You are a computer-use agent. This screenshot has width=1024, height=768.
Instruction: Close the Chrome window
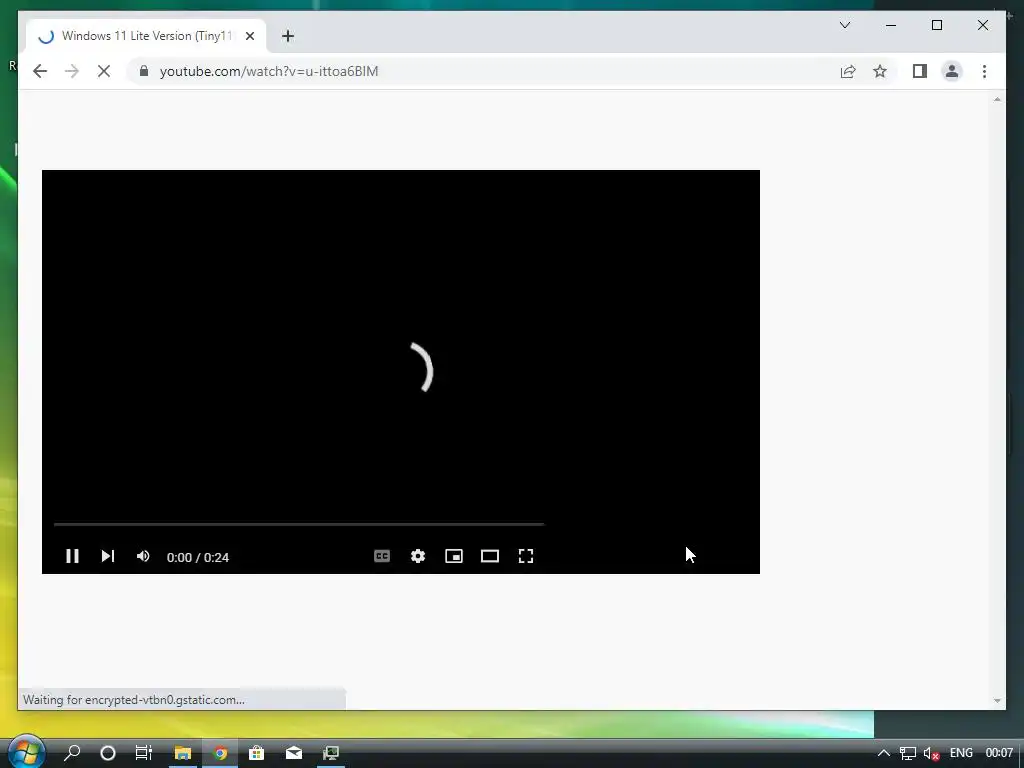[982, 25]
